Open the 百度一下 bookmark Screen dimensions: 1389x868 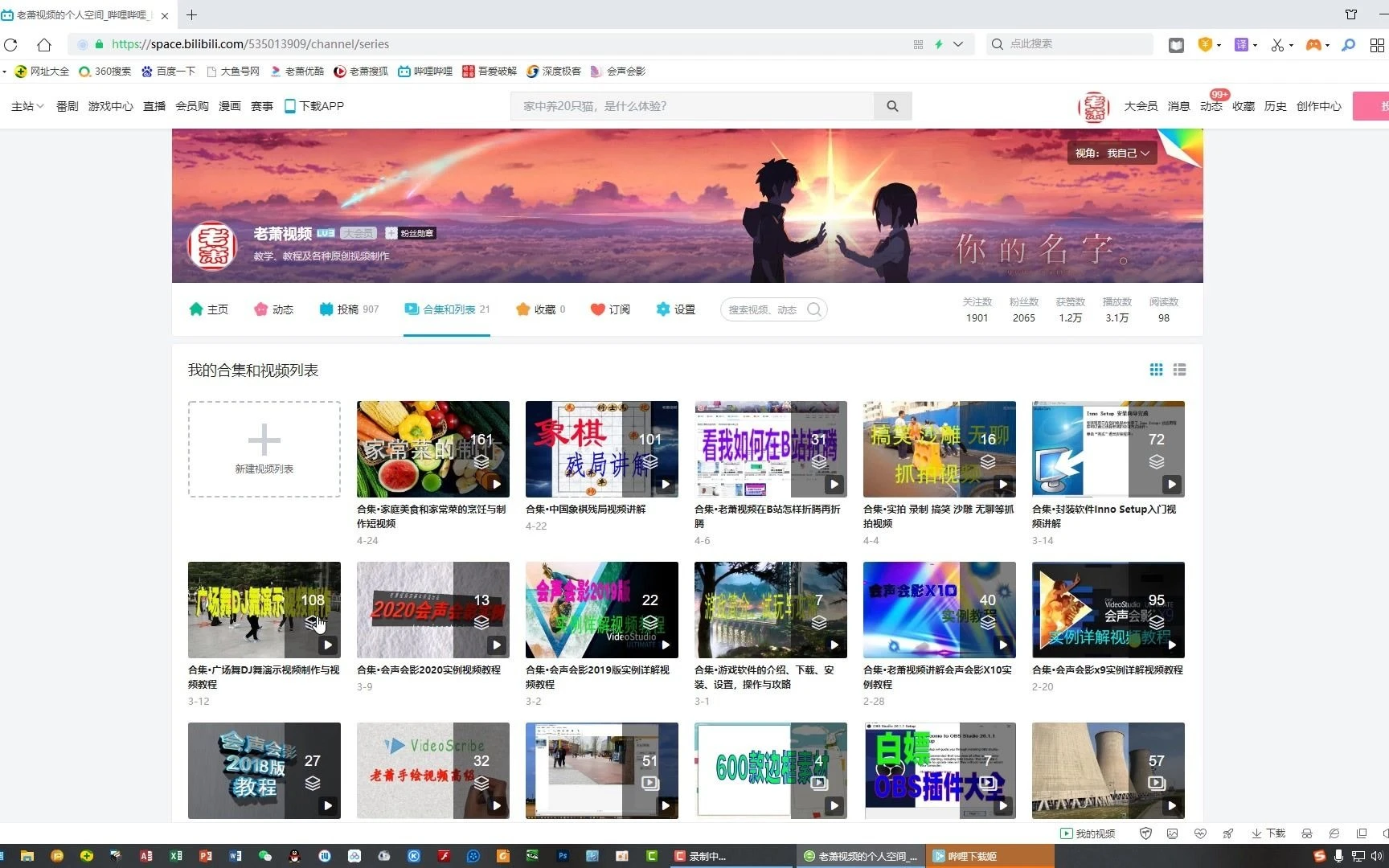click(168, 72)
